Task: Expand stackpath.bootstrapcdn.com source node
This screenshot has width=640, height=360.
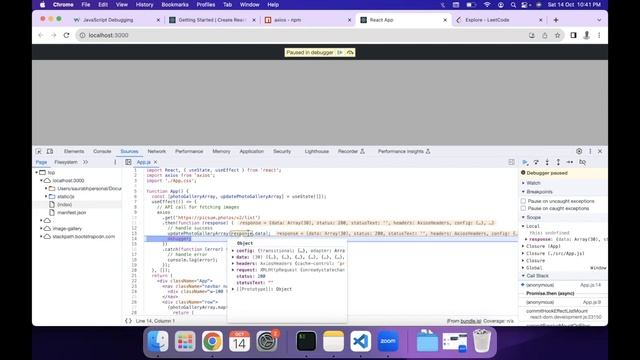Action: click(42, 236)
